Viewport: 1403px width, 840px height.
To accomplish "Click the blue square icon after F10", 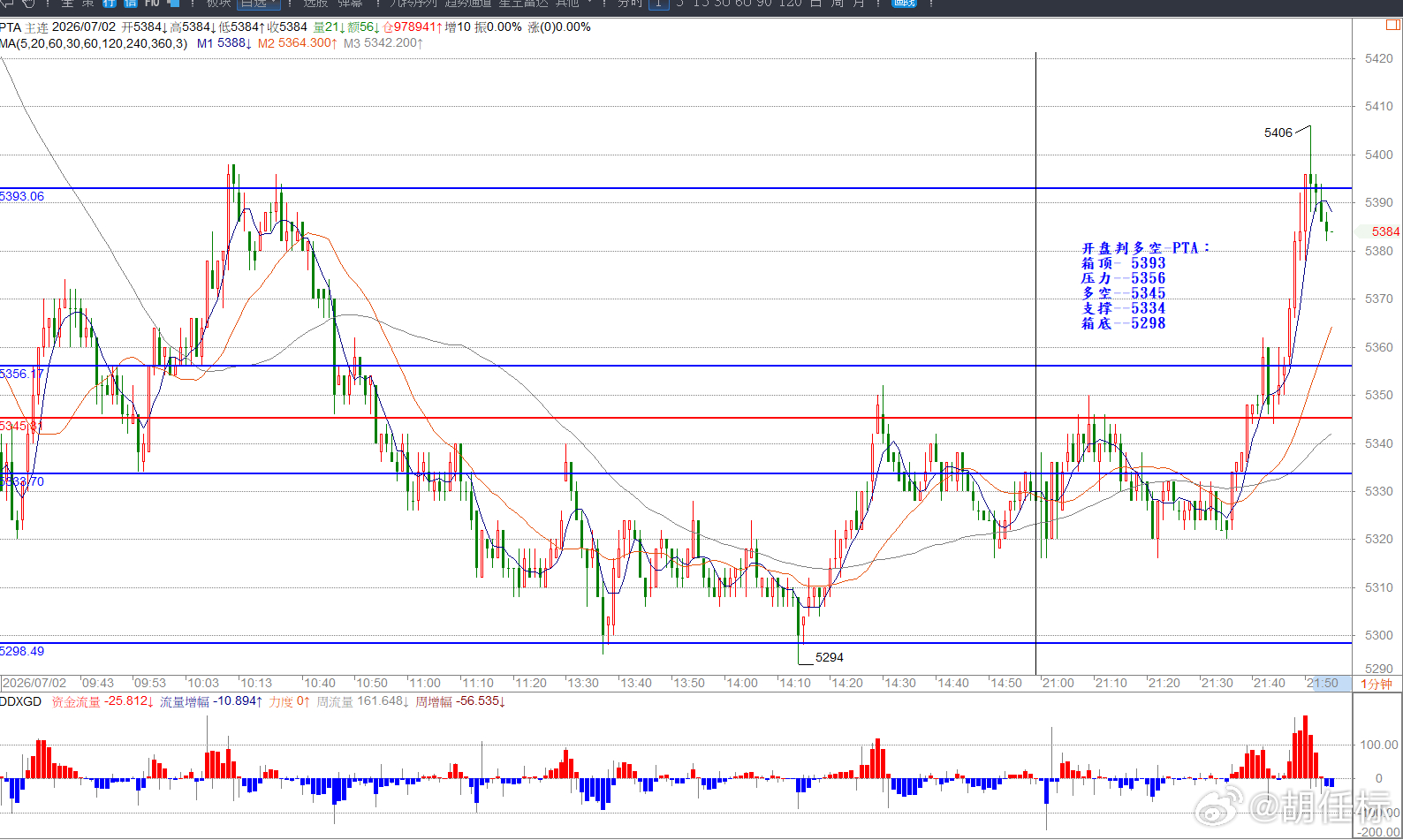I will coord(173,4).
